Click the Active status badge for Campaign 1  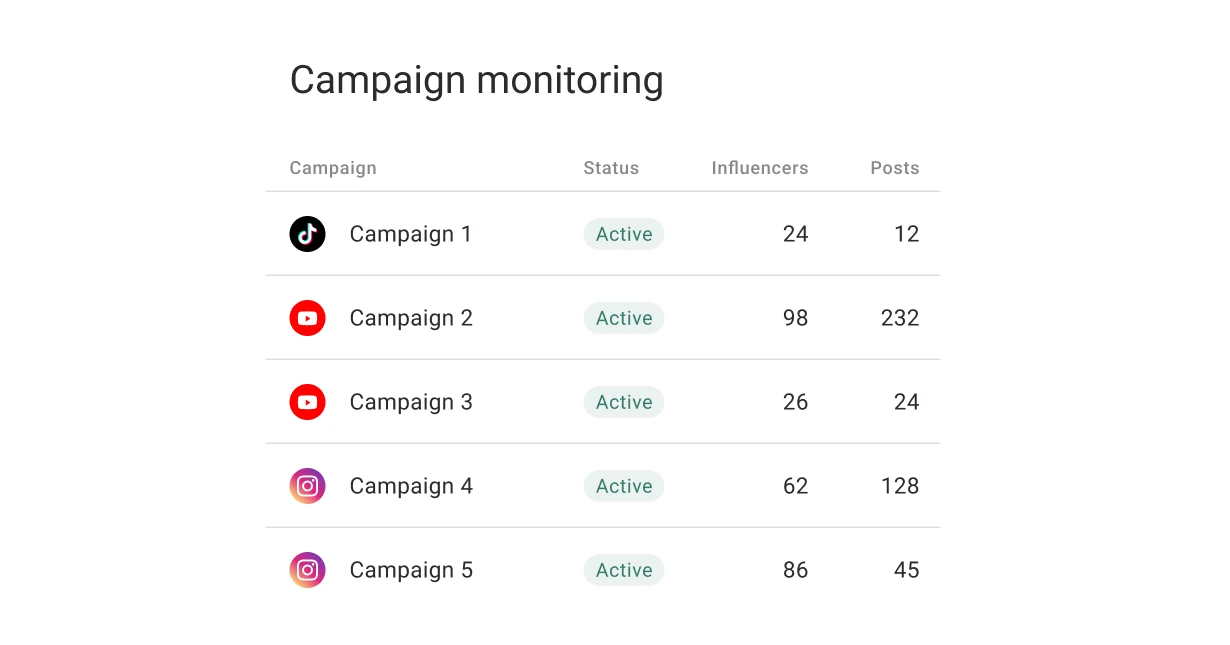pyautogui.click(x=624, y=234)
